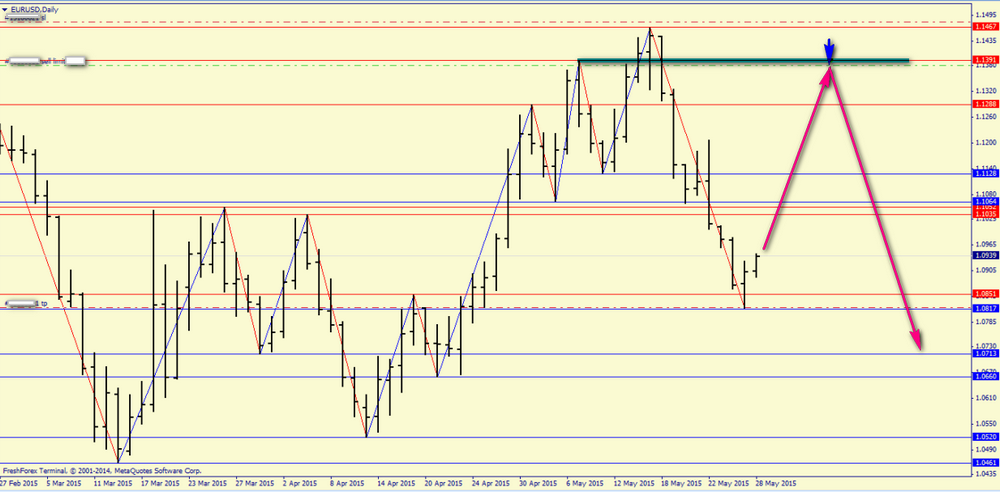
Task: Select the 1.1128 blue price label
Action: click(986, 174)
